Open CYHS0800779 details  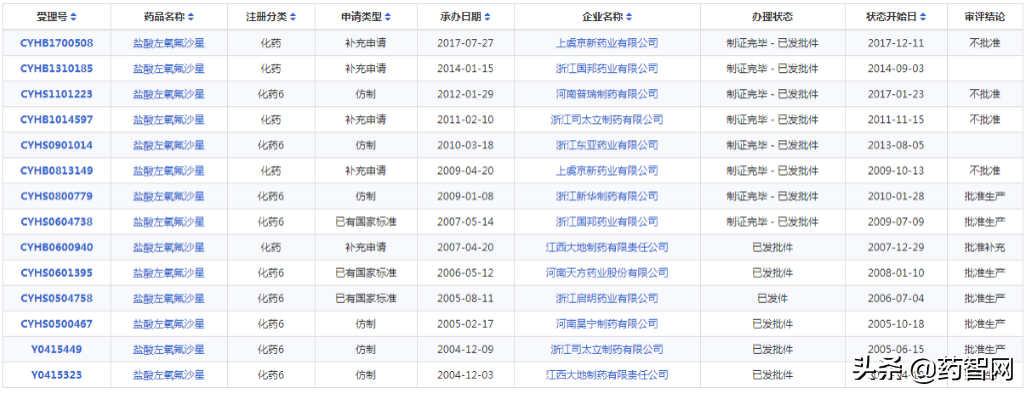coord(56,196)
